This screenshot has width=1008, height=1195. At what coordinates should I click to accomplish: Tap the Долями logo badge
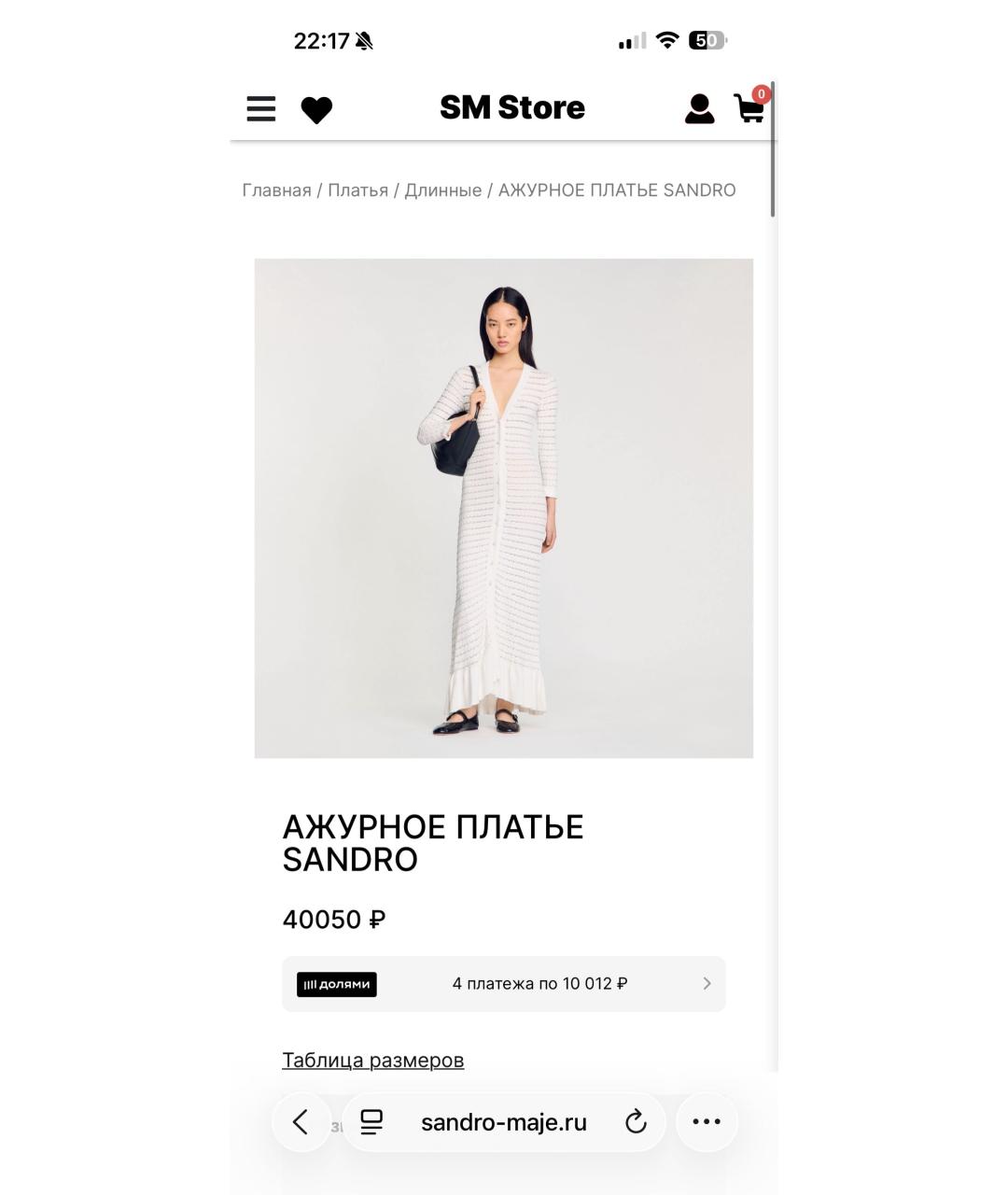[x=337, y=984]
